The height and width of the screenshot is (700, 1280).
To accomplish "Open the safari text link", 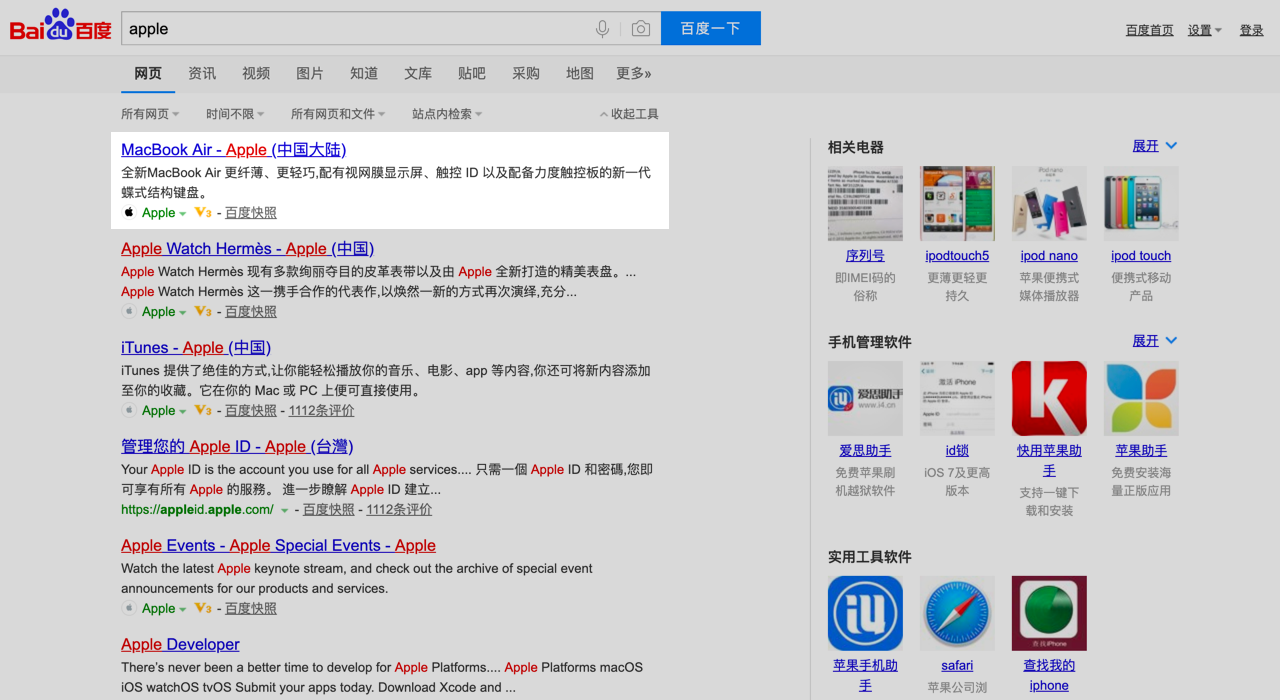I will 957,666.
